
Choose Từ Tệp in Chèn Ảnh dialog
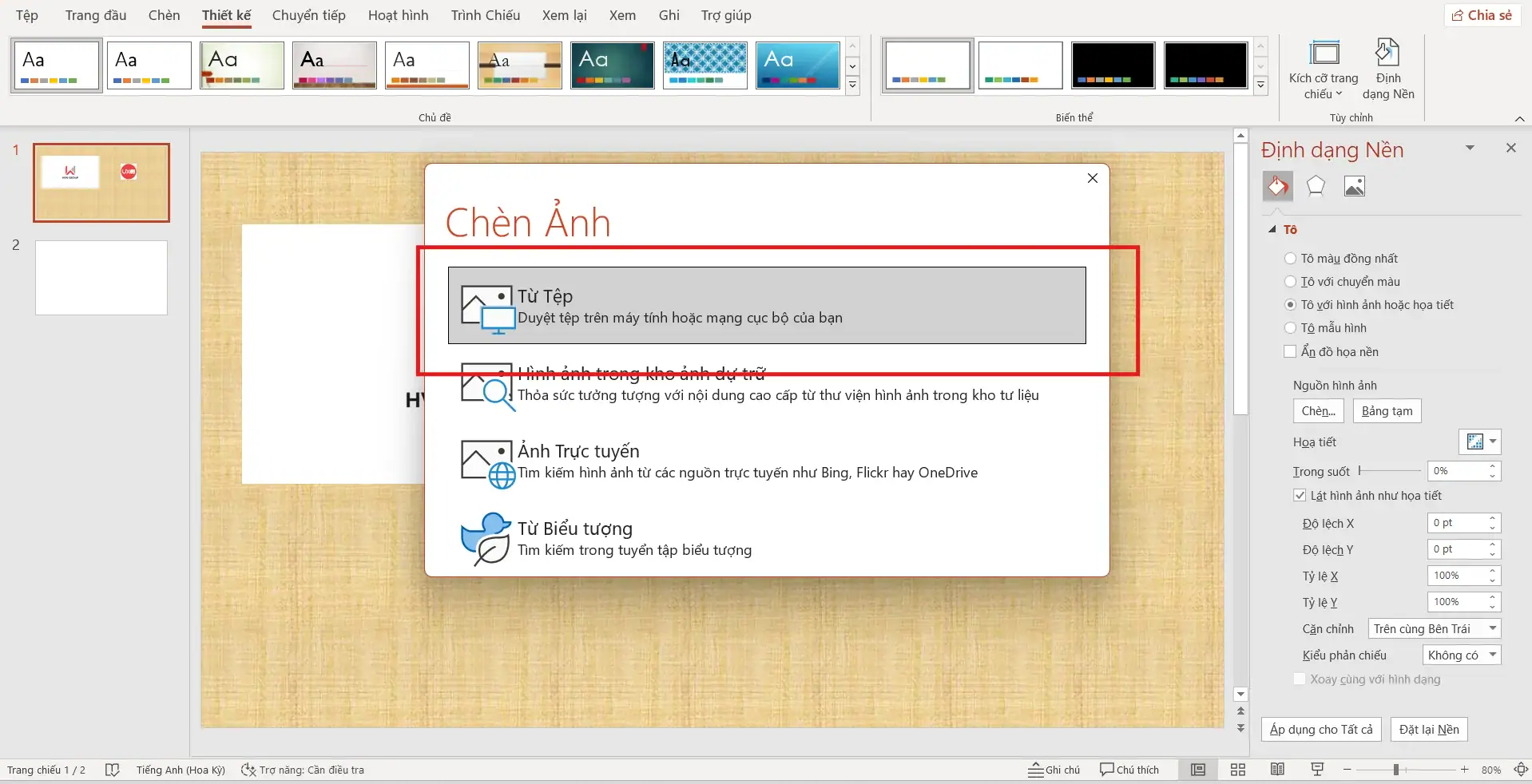click(x=766, y=306)
